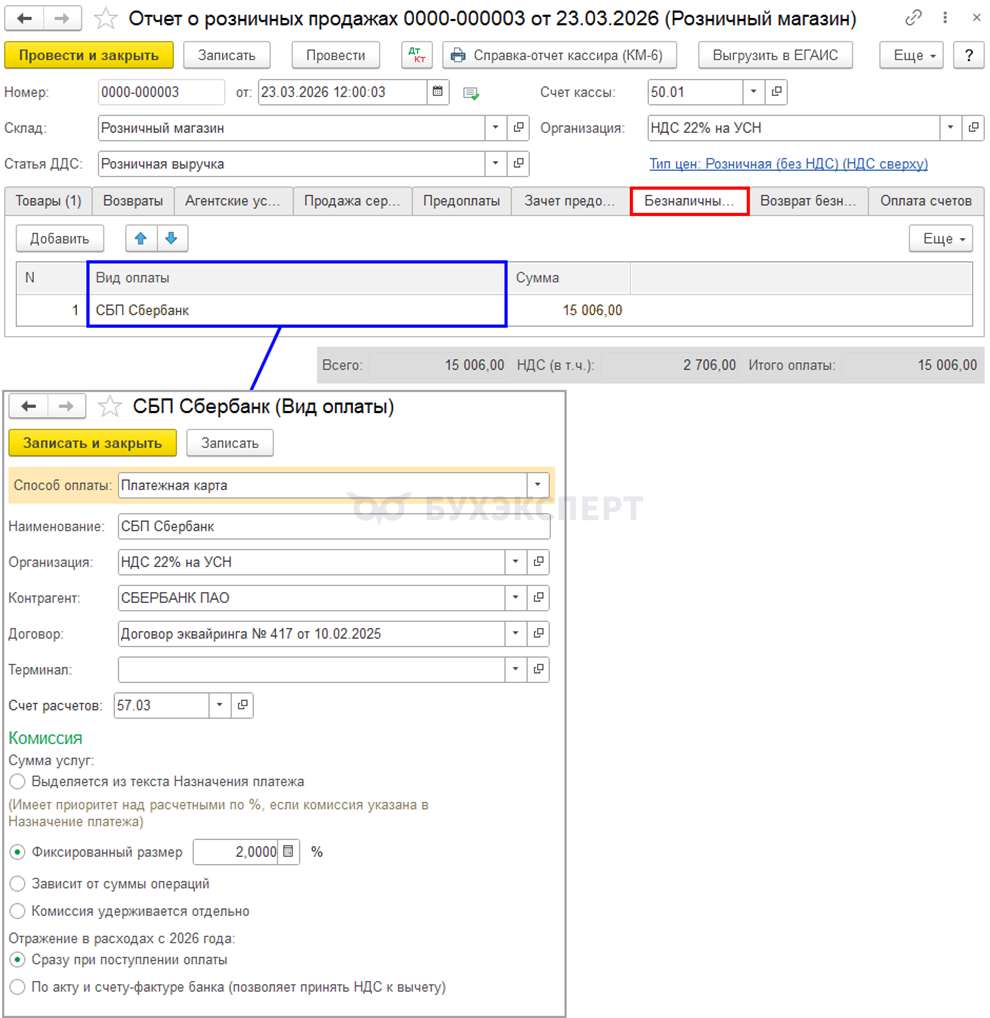990x1018 pixels.
Task: Open the Статья ДДС item card
Action: [x=518, y=164]
